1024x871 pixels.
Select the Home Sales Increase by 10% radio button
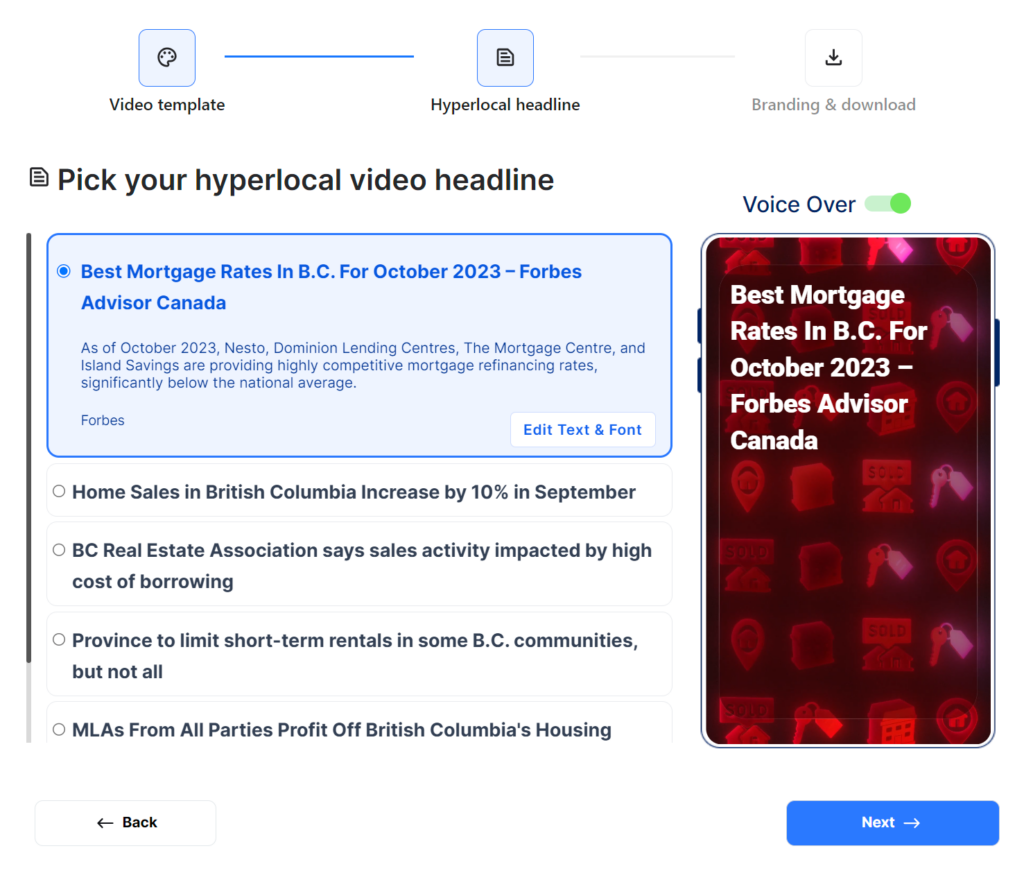point(59,491)
